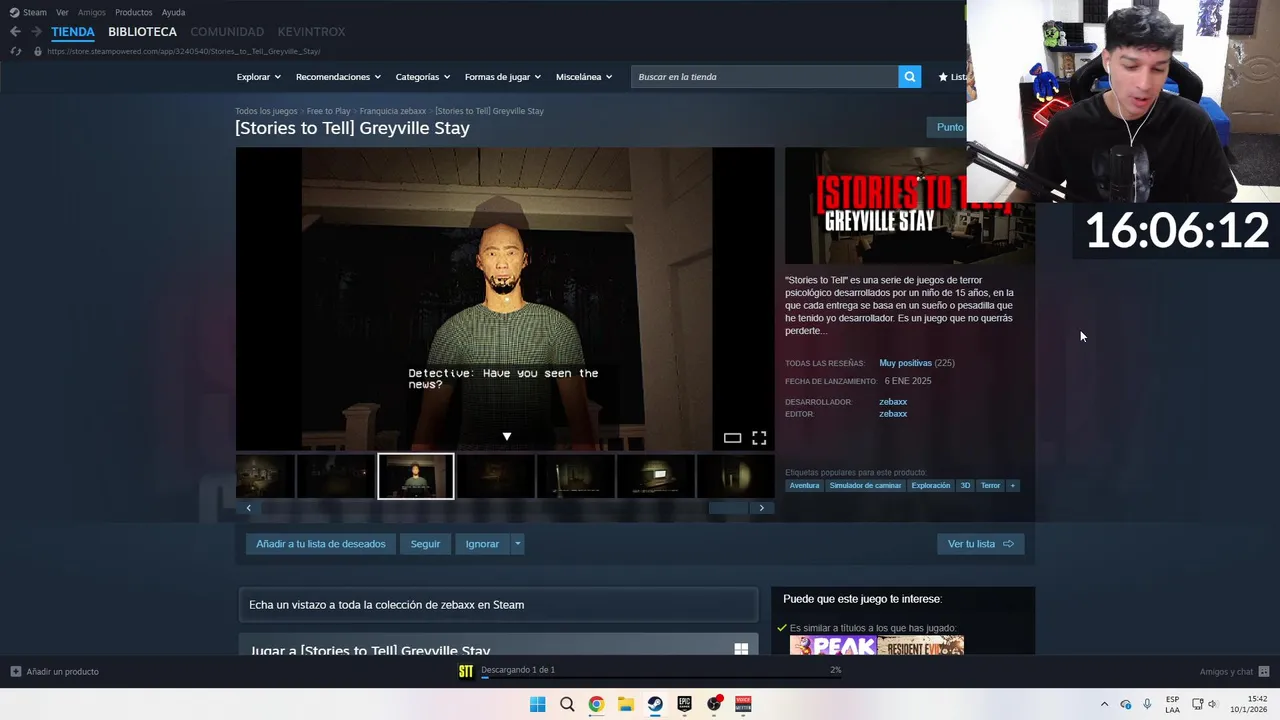
Task: Click the microphone tray icon
Action: click(1147, 704)
